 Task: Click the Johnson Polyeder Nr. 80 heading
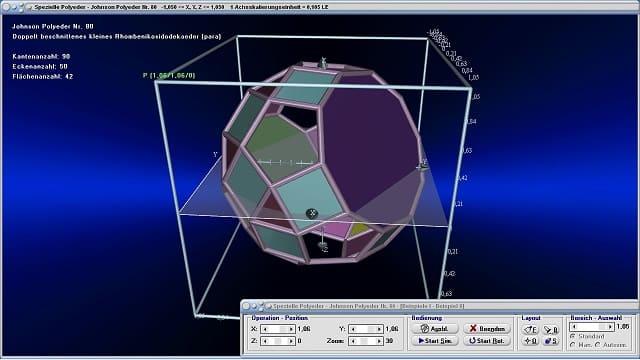[x=53, y=26]
